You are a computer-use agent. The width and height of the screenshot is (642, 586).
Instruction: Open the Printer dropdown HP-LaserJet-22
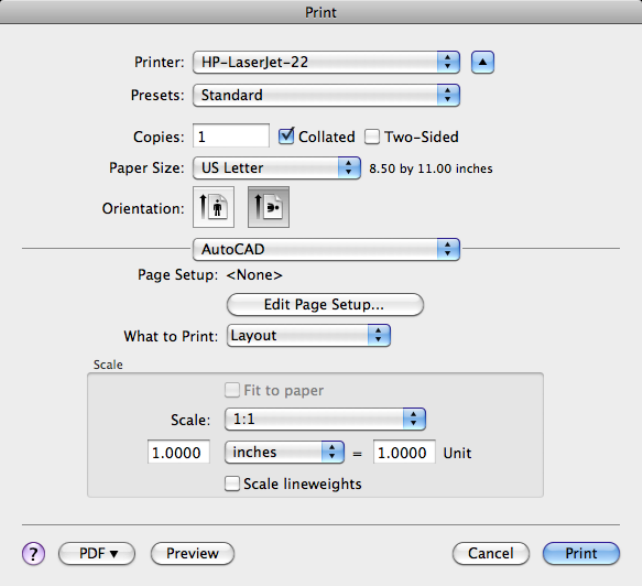click(326, 62)
